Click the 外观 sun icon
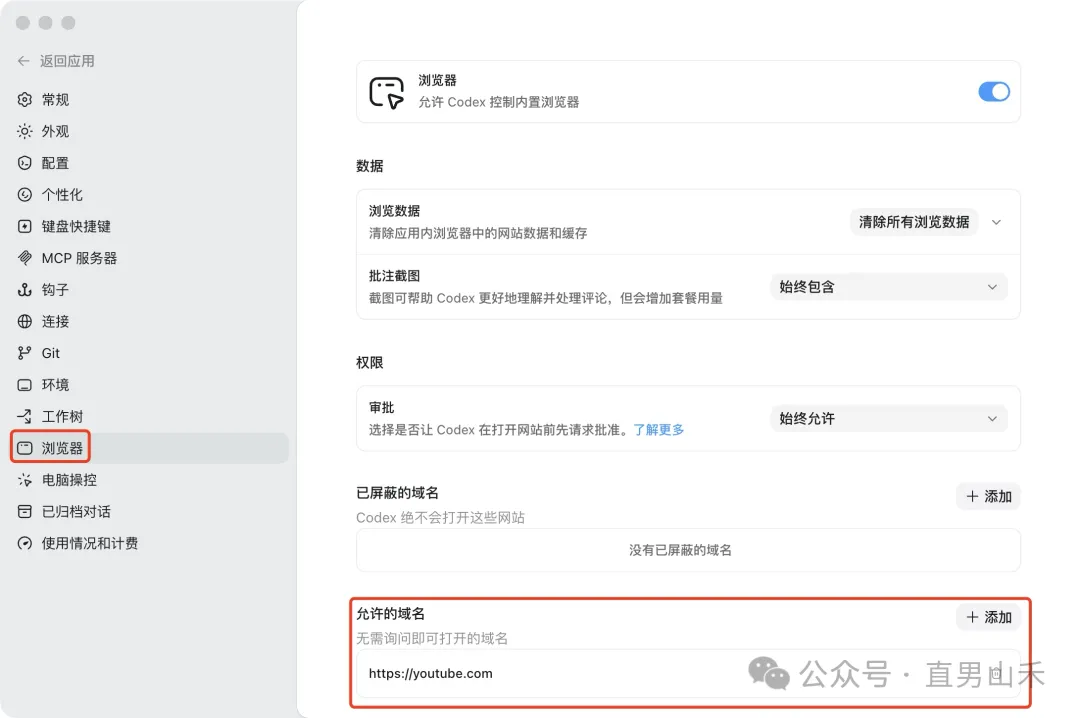The image size is (1080, 718). tap(25, 131)
